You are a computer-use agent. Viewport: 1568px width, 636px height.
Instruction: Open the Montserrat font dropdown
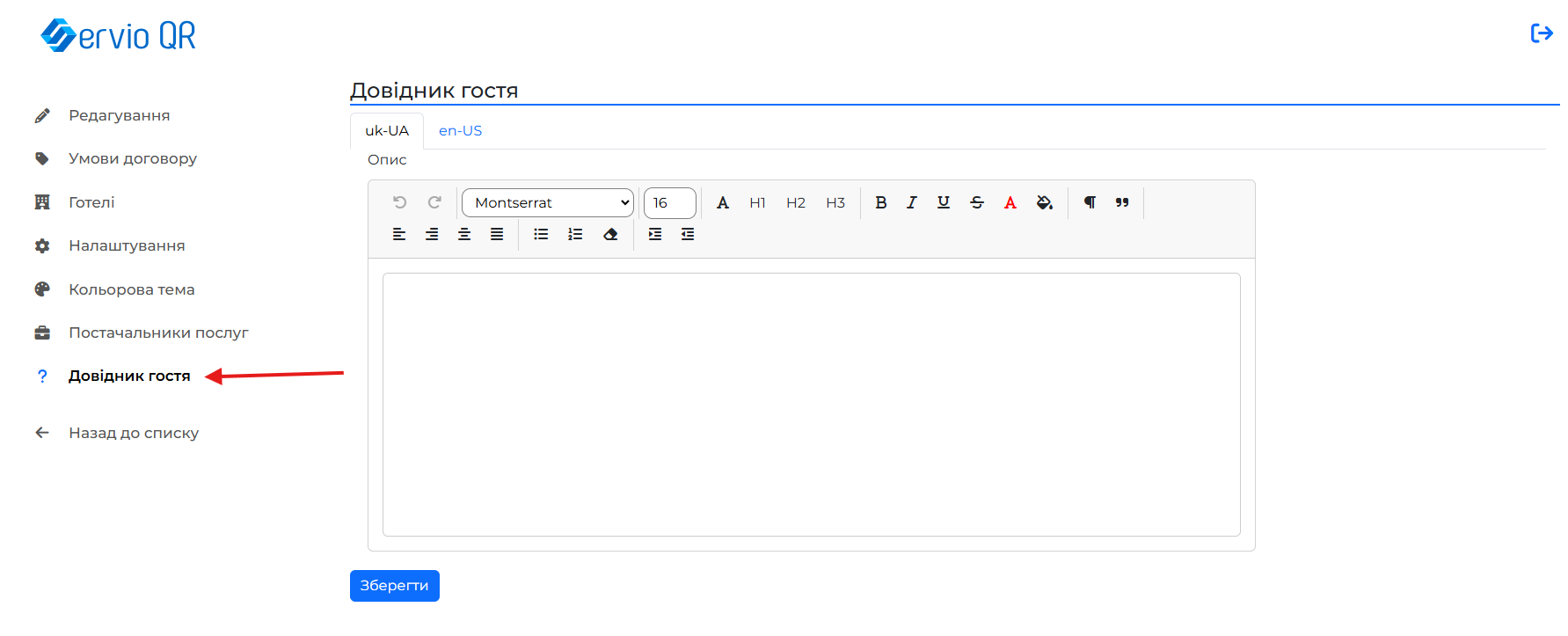pyautogui.click(x=547, y=202)
